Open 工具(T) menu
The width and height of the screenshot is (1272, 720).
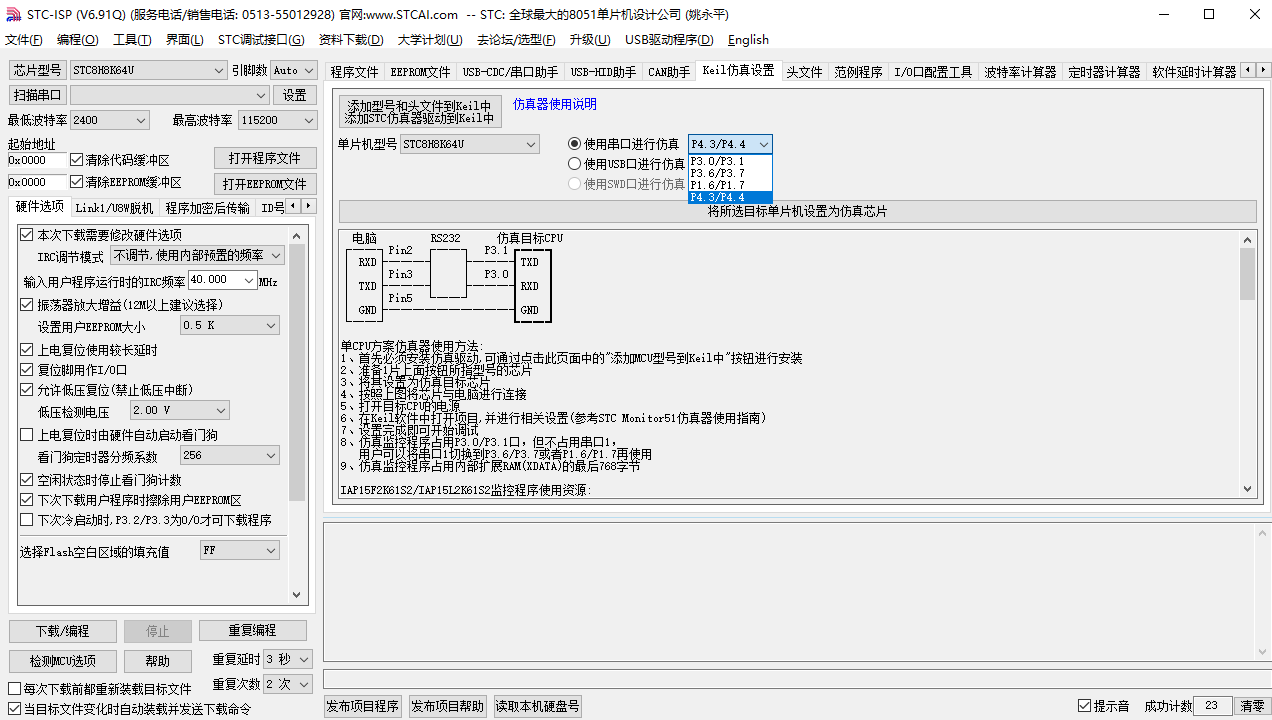[132, 40]
